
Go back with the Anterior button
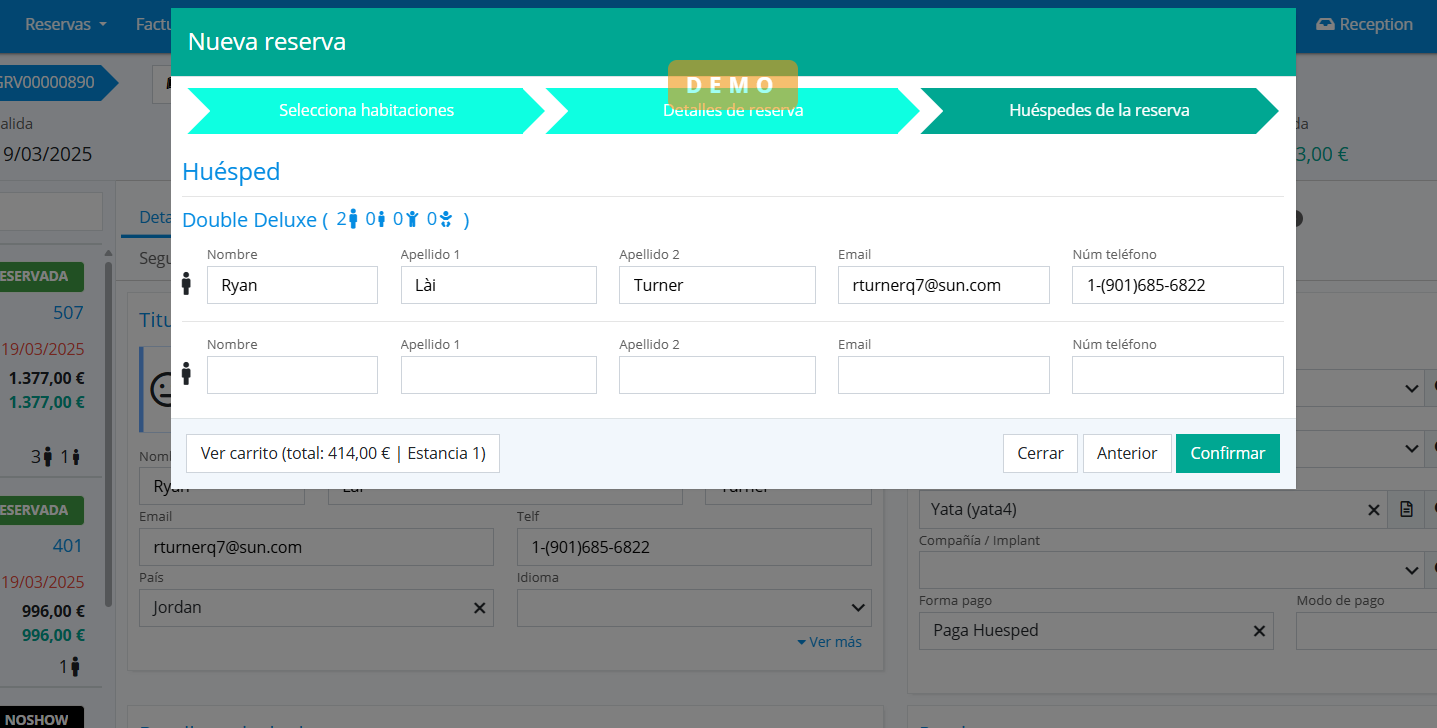(1126, 453)
